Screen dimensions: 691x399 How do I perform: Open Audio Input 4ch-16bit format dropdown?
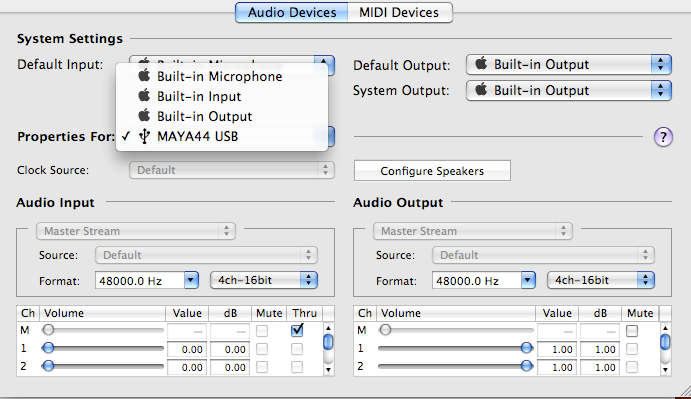click(264, 280)
